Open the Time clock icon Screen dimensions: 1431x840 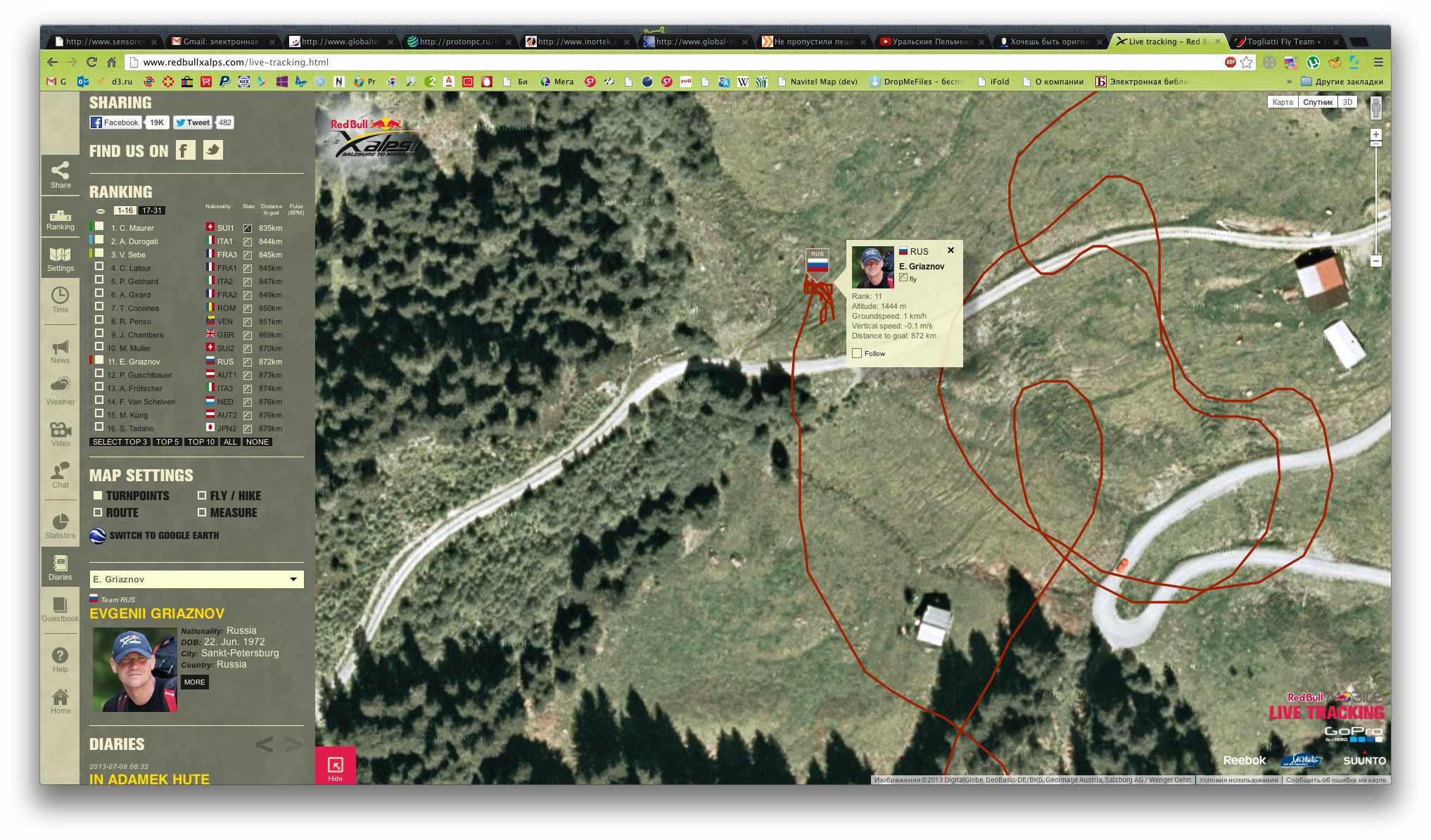(x=61, y=299)
